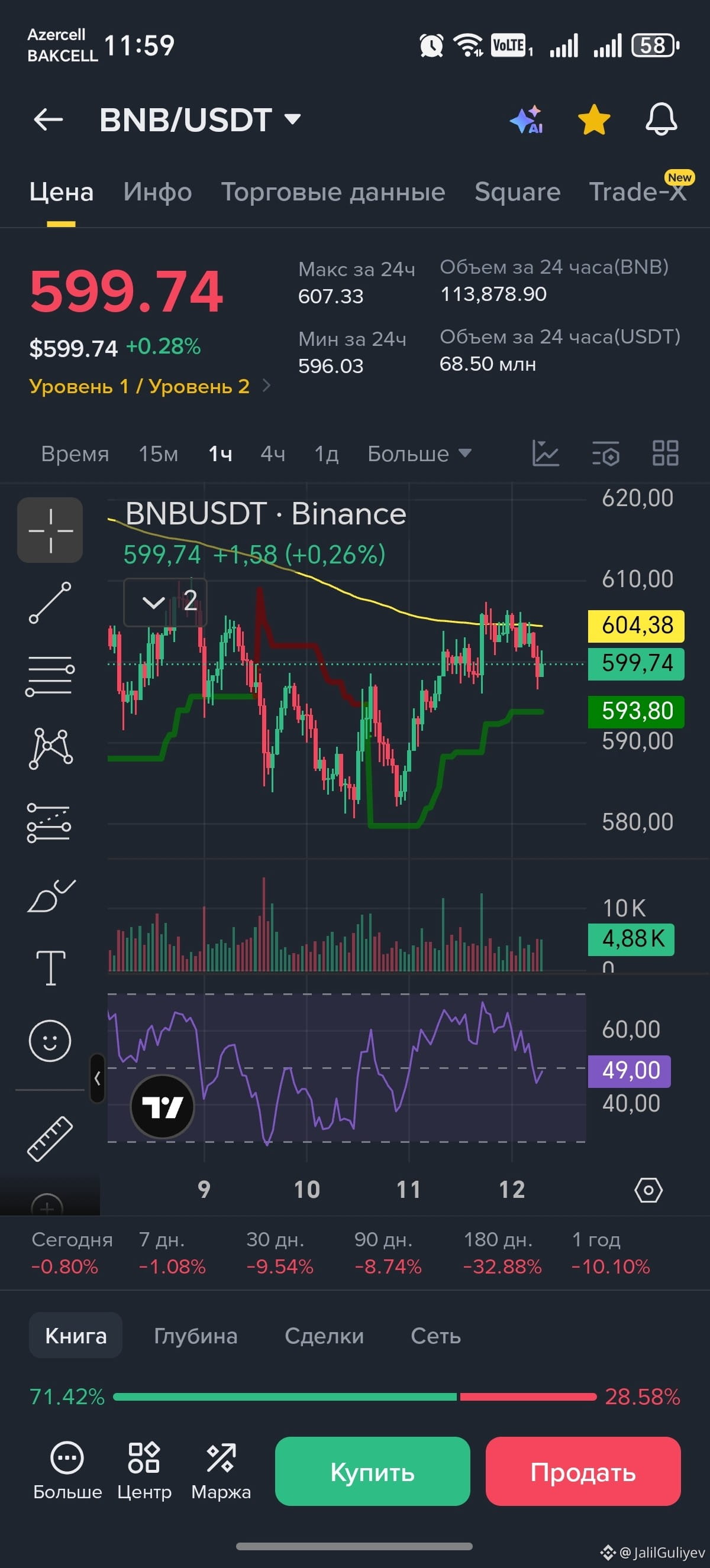Select the 30 дн. performance period
The height and width of the screenshot is (1568, 710).
pyautogui.click(x=279, y=1253)
